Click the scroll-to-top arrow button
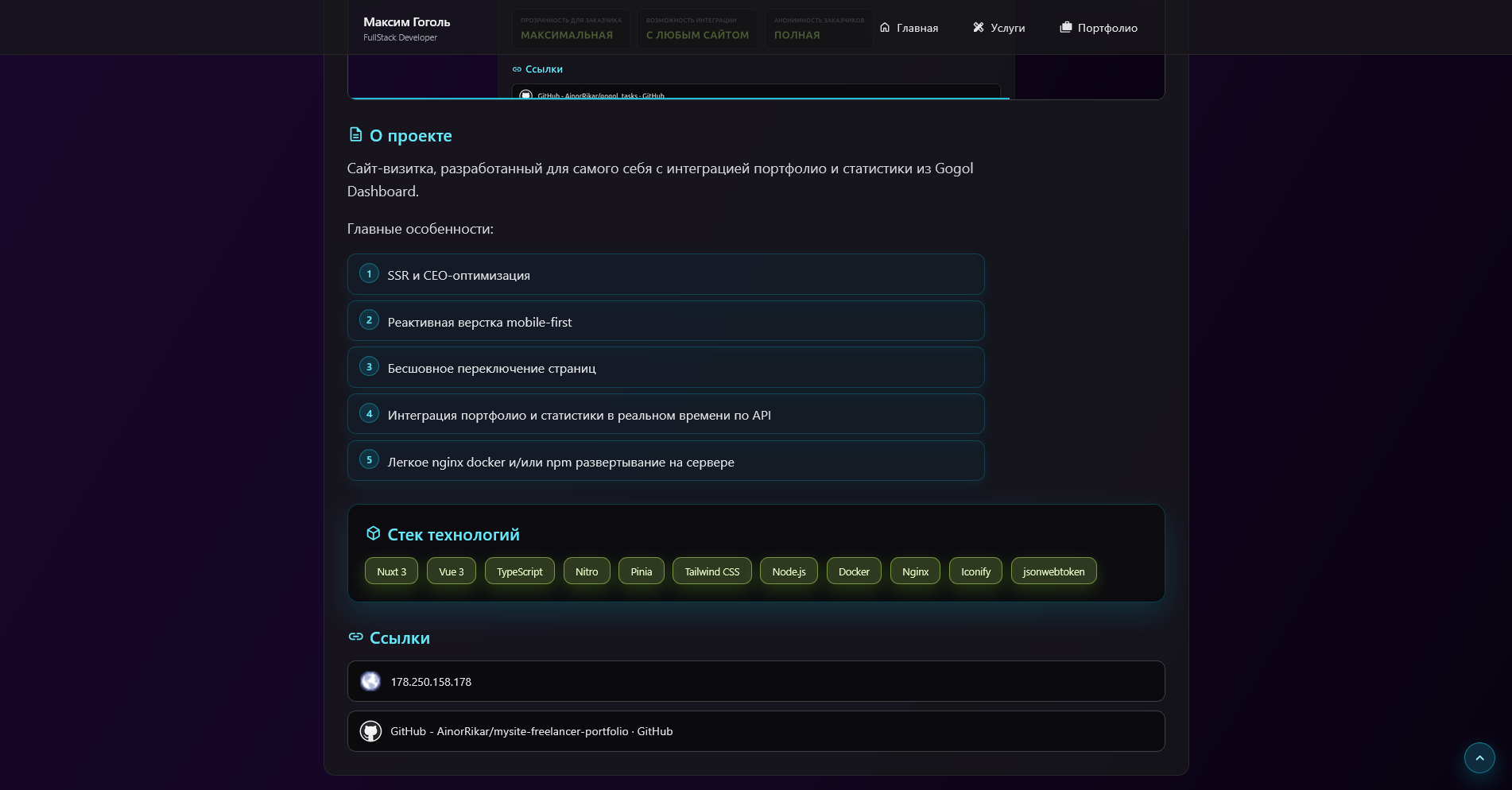Screen dimensions: 1512x790 pyautogui.click(x=1479, y=757)
